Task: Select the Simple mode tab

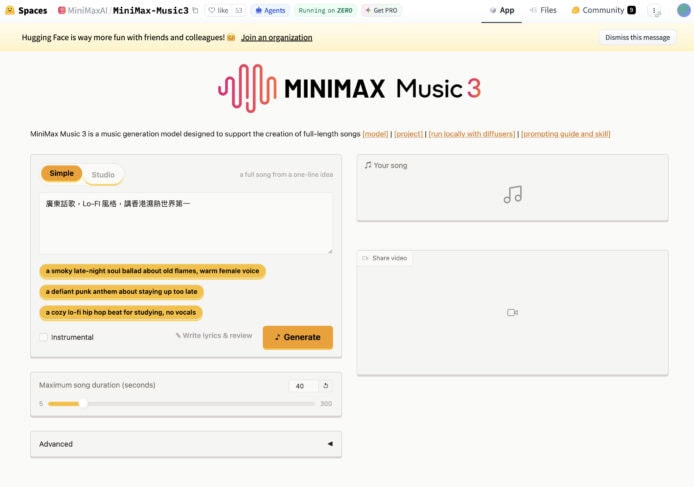Action: [x=62, y=174]
